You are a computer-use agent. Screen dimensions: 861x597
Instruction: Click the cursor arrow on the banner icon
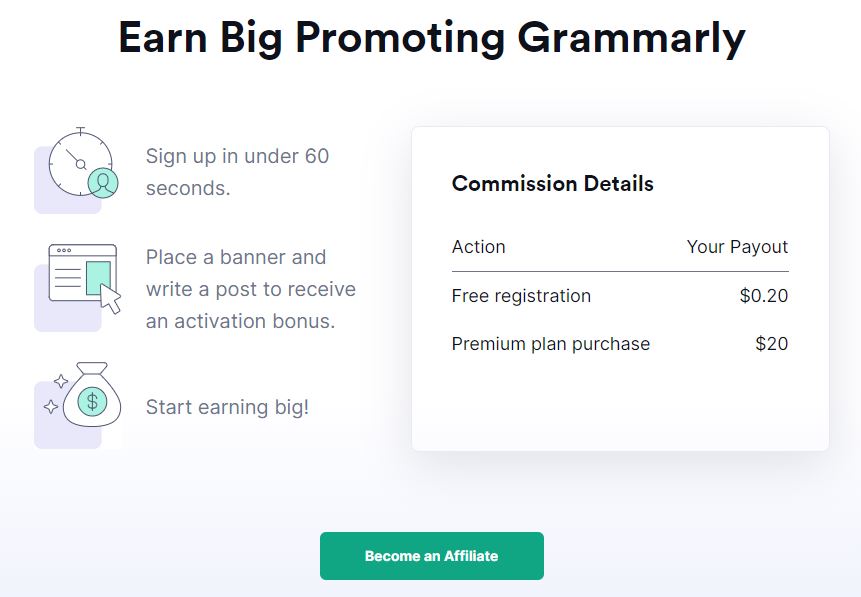(110, 299)
